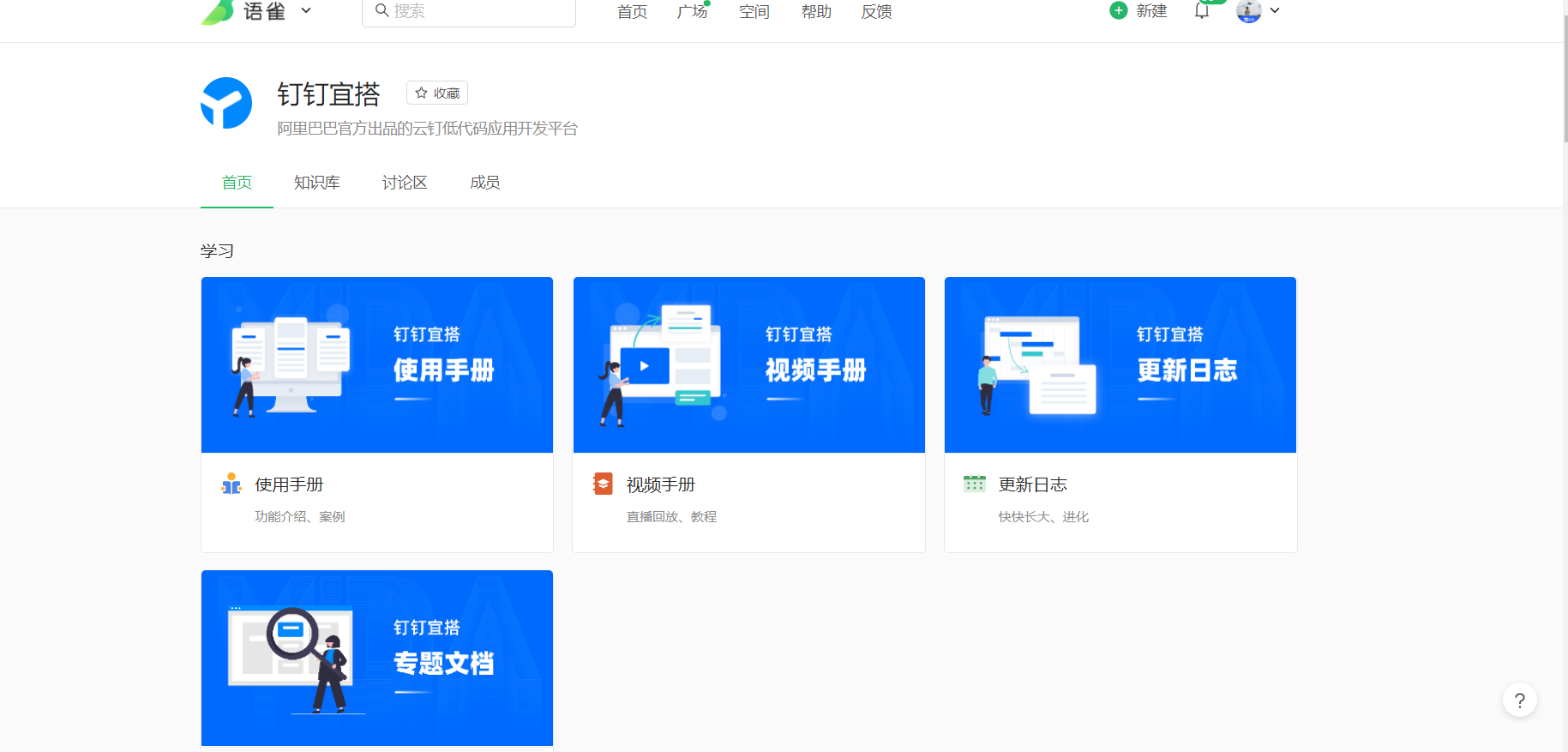
Task: Click the 快快长大、进化 description text
Action: pos(1043,516)
